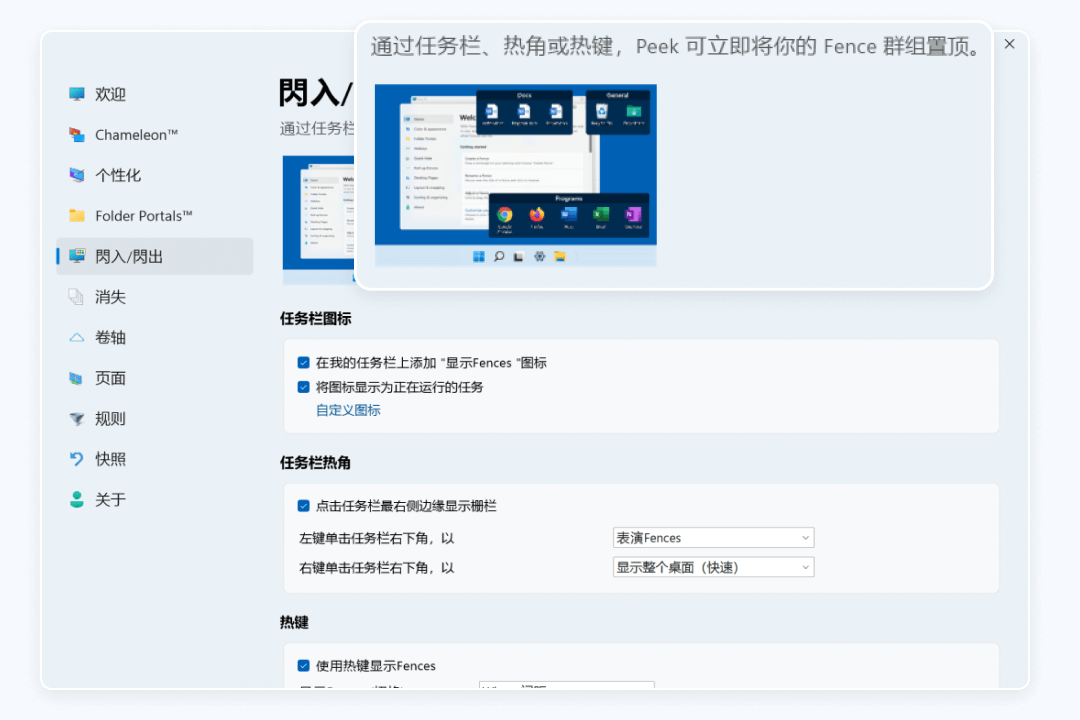Click the 消失 icon in sidebar

click(x=77, y=297)
